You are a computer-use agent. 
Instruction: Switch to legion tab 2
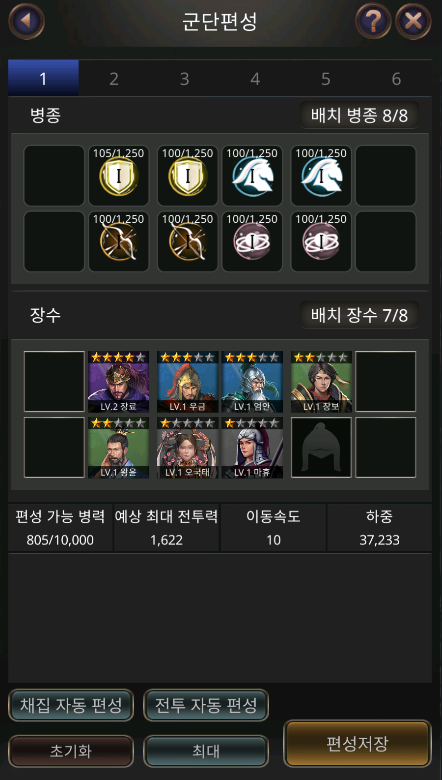pyautogui.click(x=114, y=79)
